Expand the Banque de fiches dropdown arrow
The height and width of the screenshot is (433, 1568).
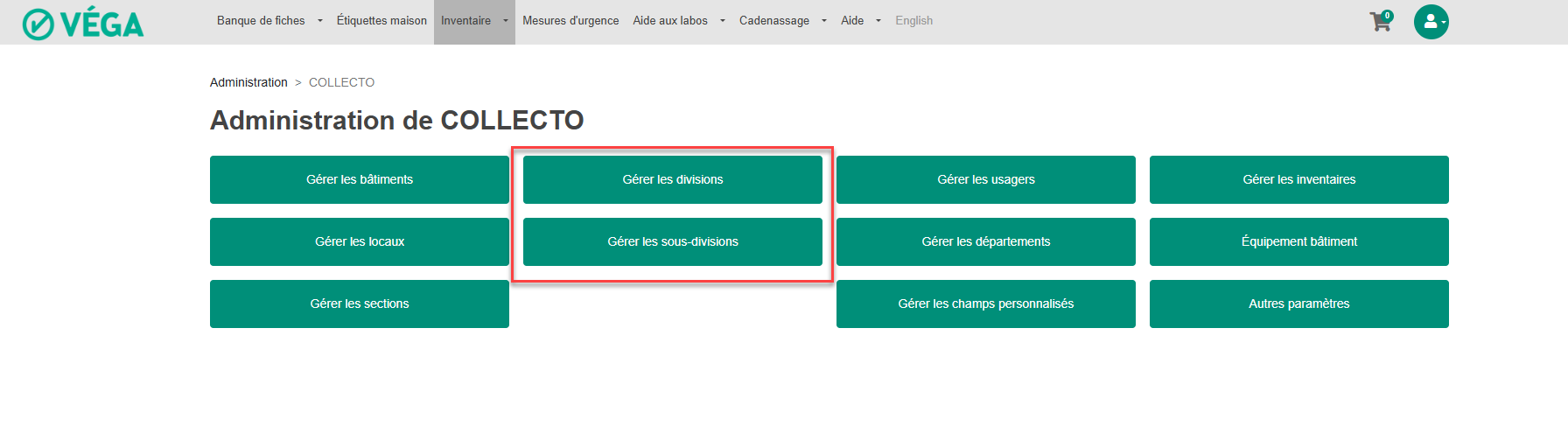click(319, 21)
